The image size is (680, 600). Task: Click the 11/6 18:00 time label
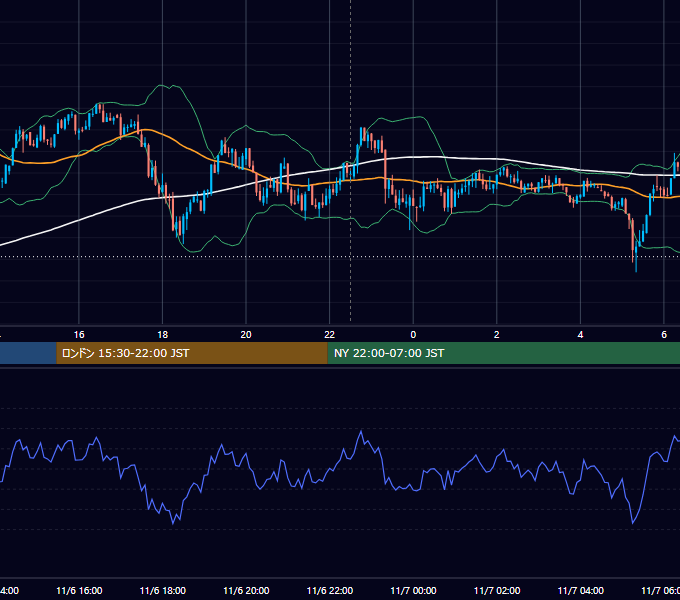click(163, 591)
